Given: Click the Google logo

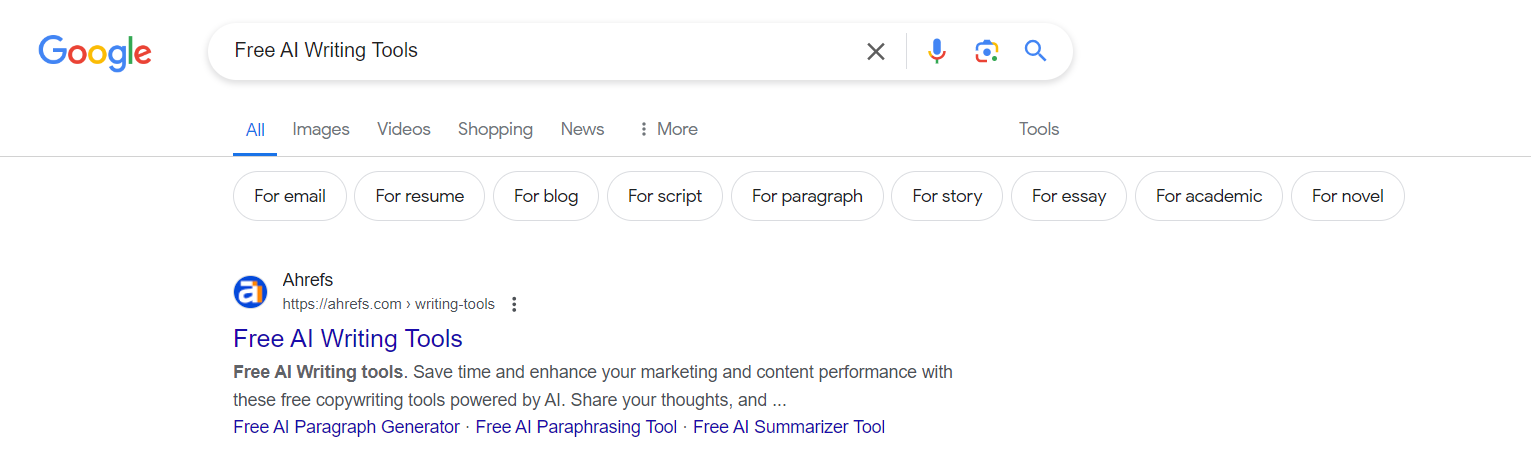Looking at the screenshot, I should pos(95,52).
